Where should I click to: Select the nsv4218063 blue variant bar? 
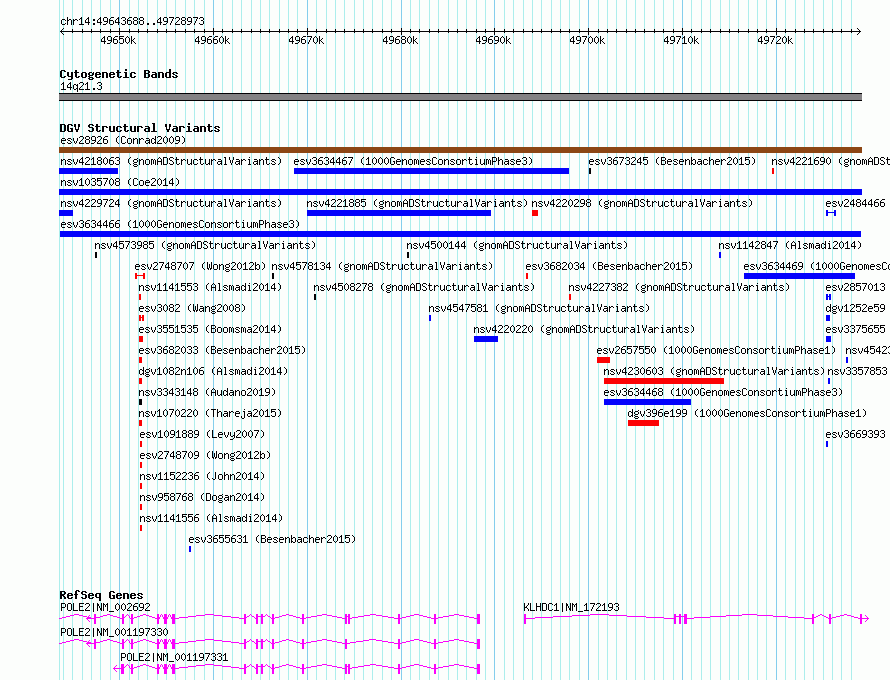(x=89, y=171)
